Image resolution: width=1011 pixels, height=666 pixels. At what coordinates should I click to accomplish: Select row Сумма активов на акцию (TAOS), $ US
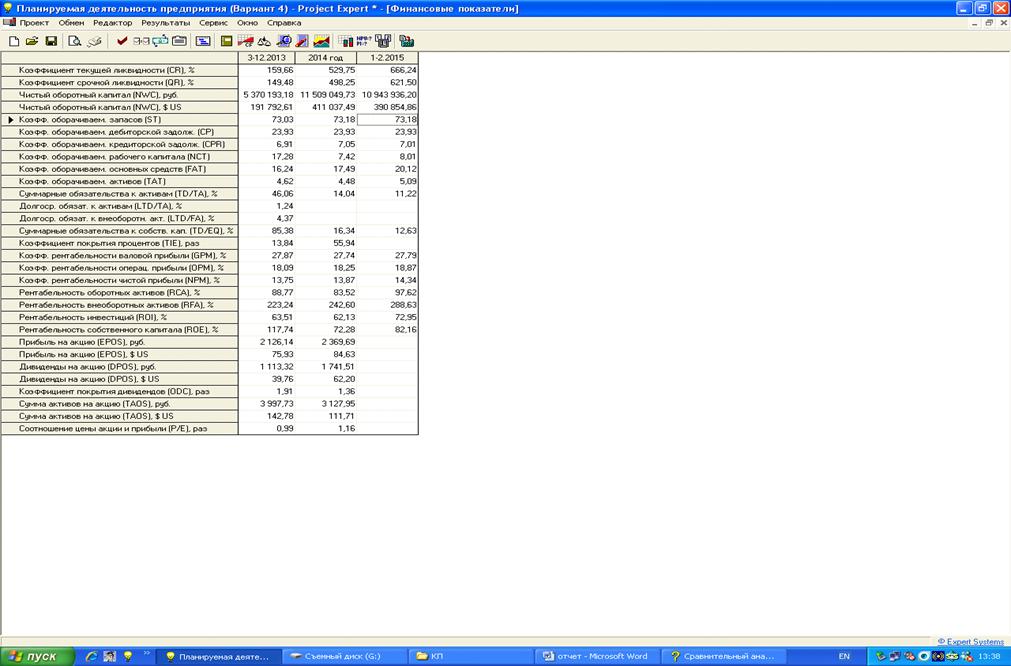coord(120,416)
